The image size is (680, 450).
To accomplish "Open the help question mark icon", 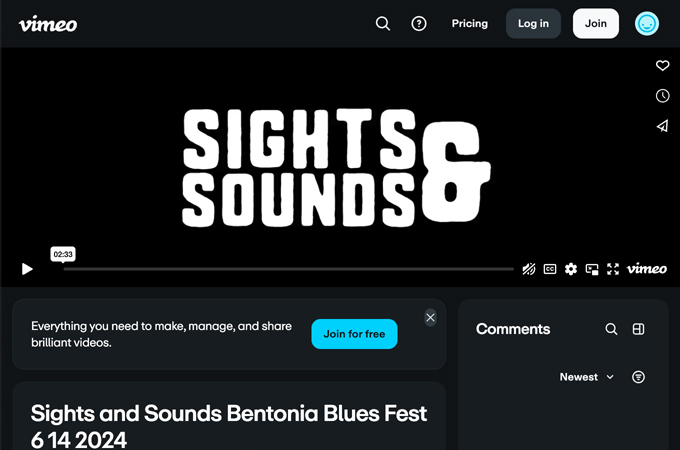I will [x=418, y=23].
